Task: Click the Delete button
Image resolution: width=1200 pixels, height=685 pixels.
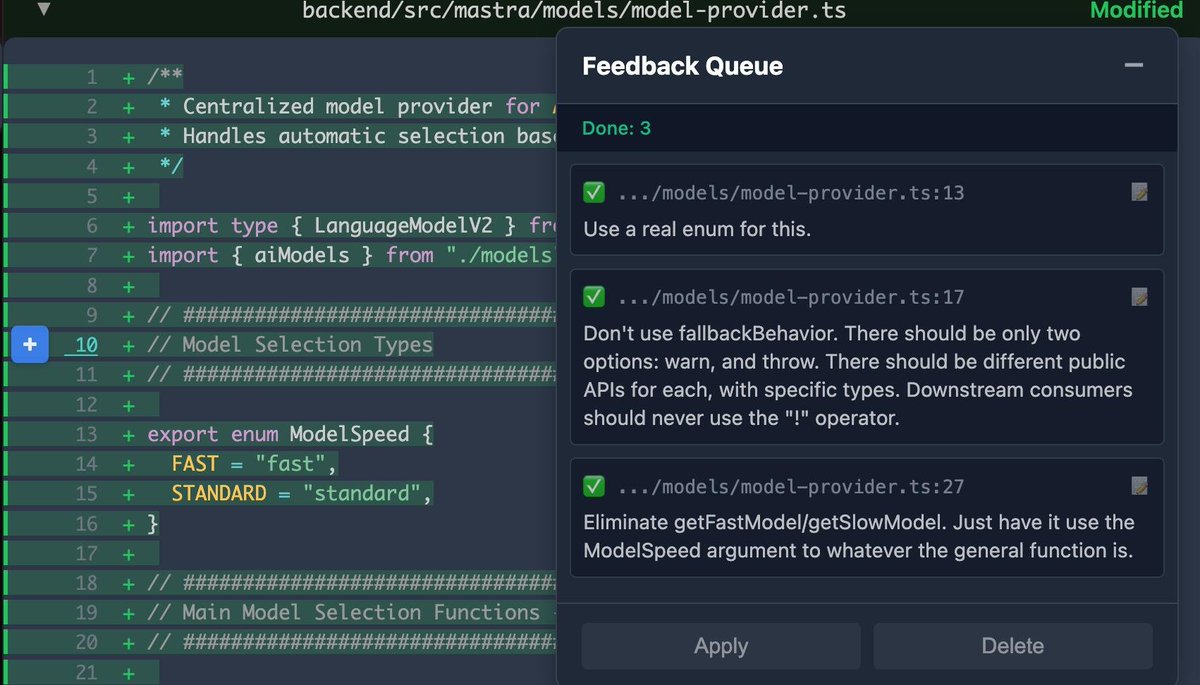Action: (x=1013, y=646)
